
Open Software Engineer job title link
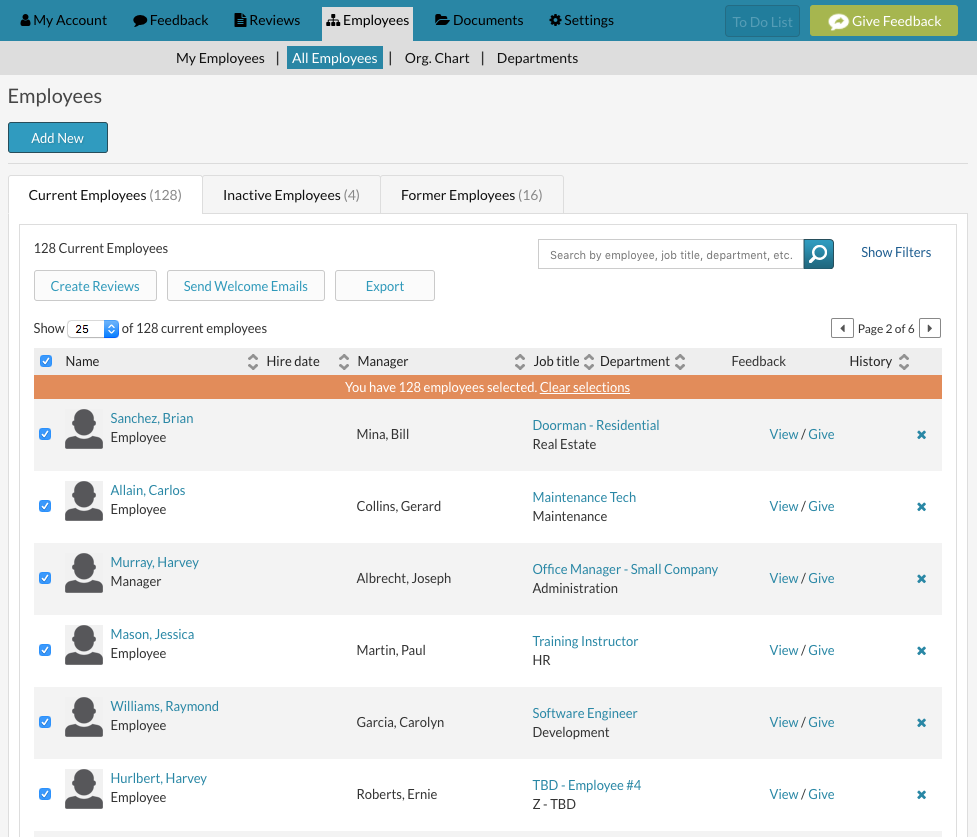click(584, 713)
